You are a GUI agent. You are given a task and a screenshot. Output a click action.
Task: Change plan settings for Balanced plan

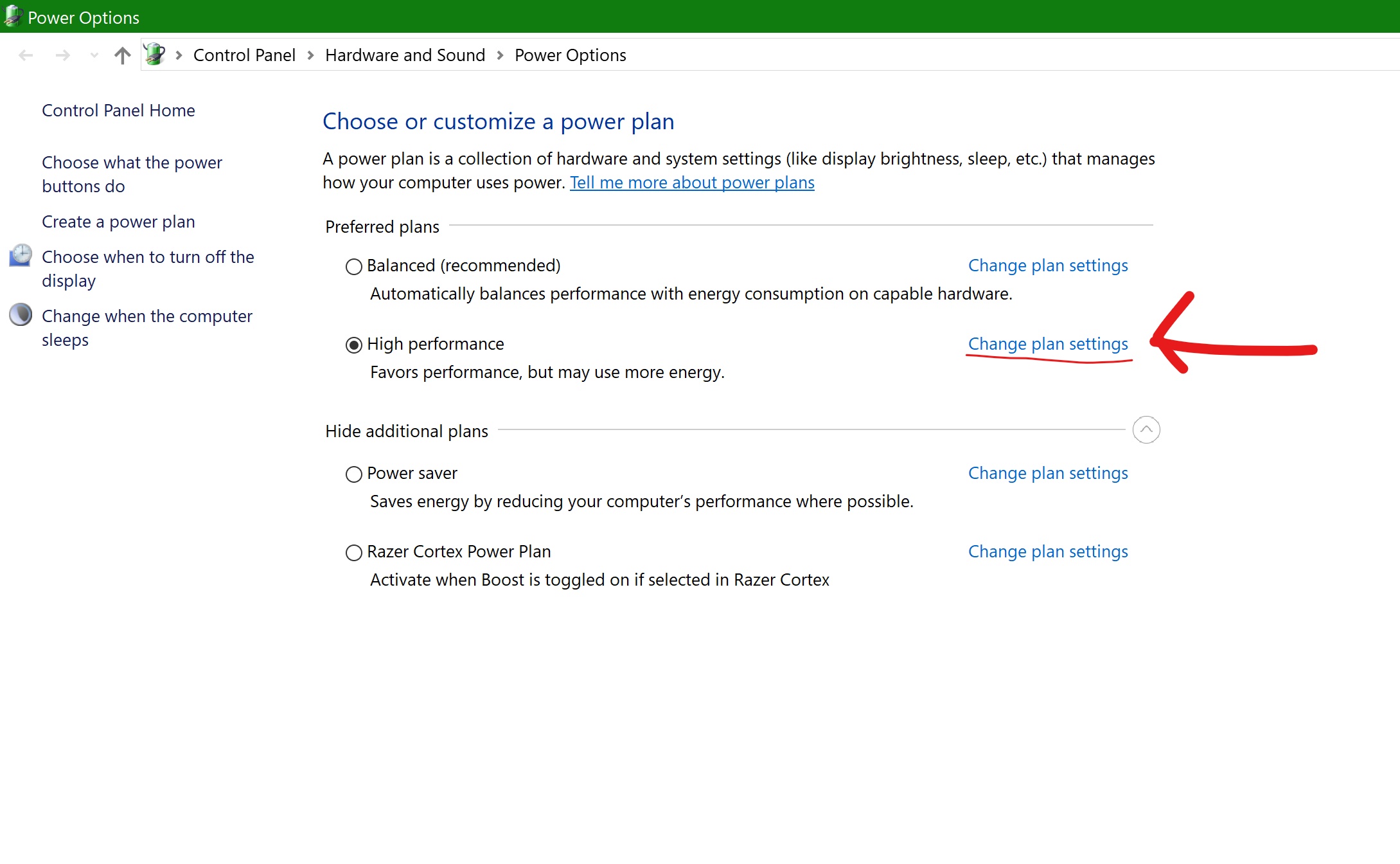[x=1048, y=265]
